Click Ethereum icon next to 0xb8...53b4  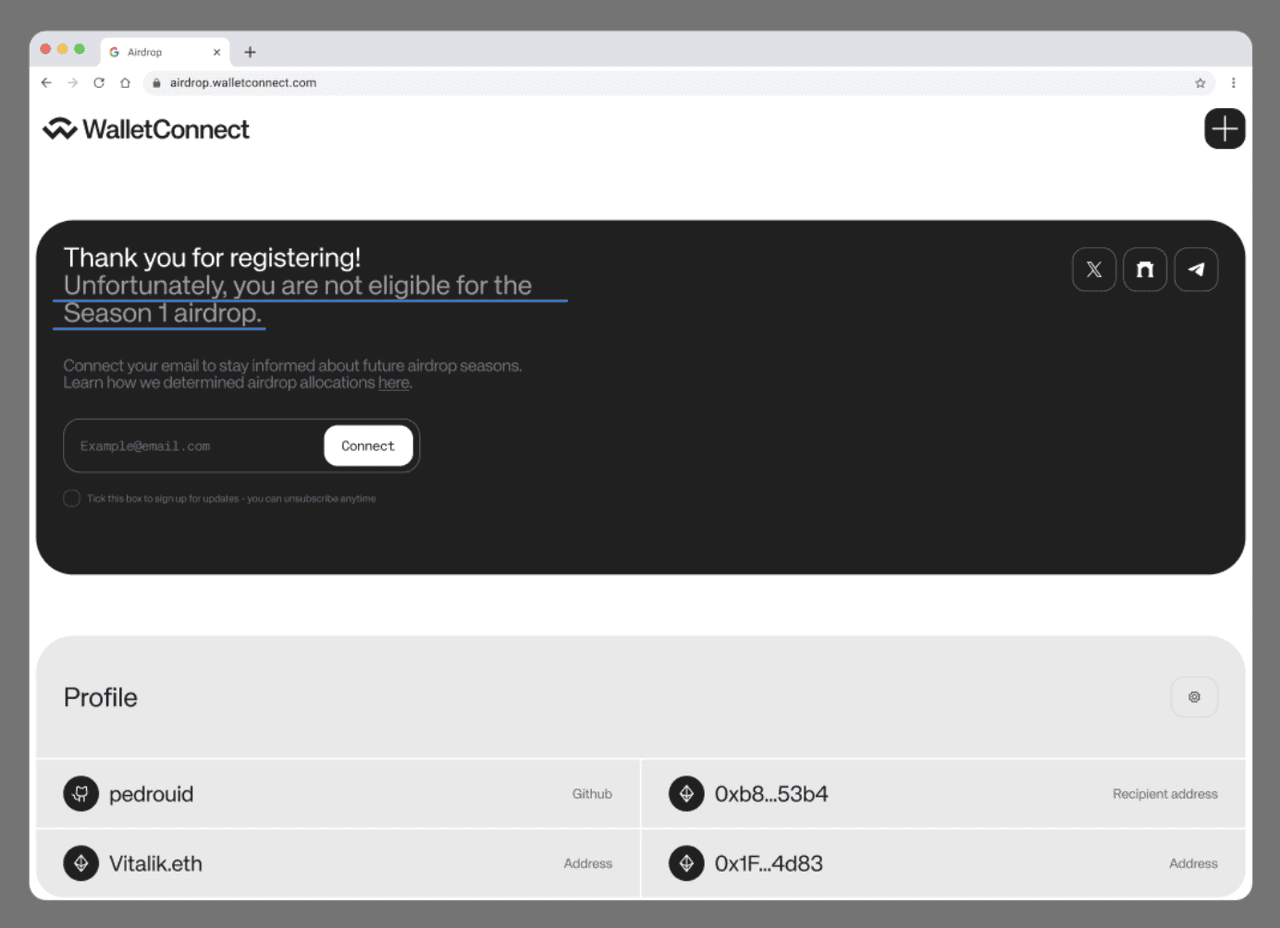coord(686,794)
